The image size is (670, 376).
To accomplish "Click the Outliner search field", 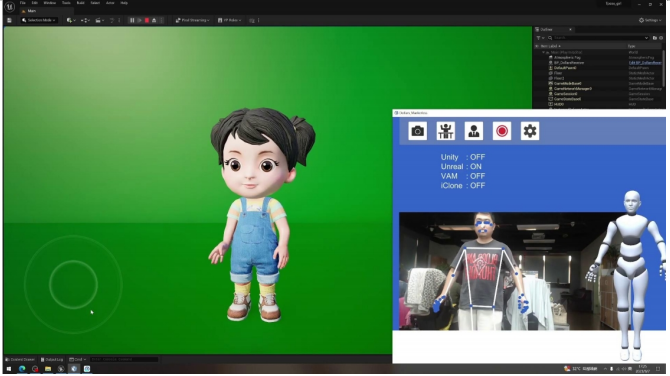I will click(598, 38).
